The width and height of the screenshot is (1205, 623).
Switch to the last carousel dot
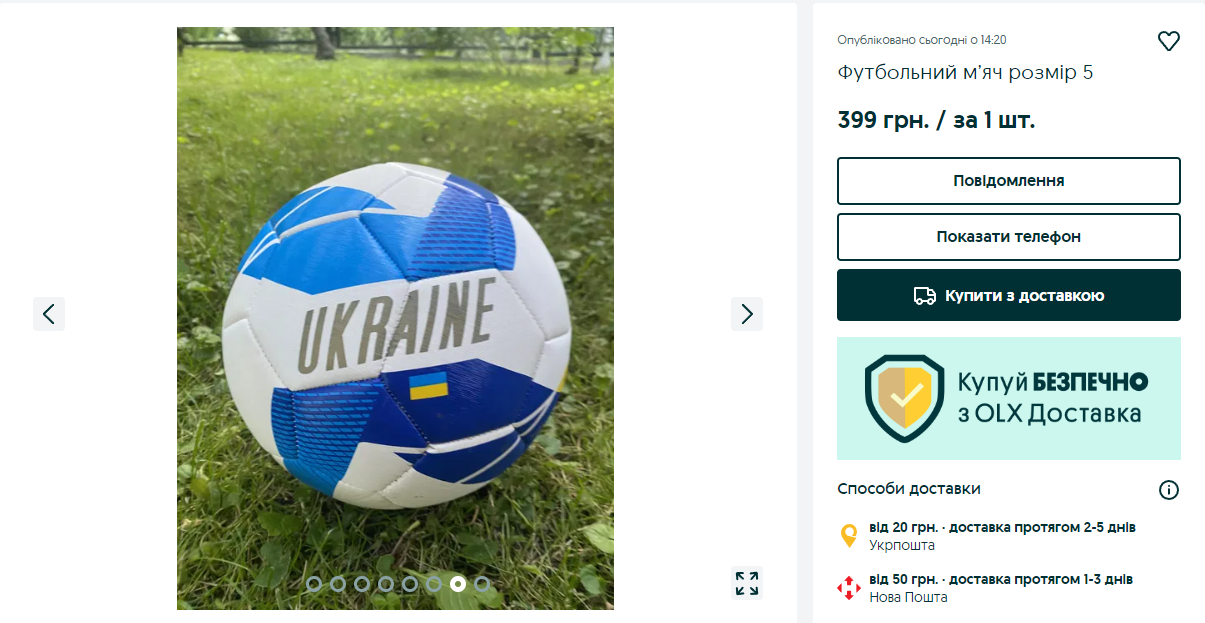(482, 584)
